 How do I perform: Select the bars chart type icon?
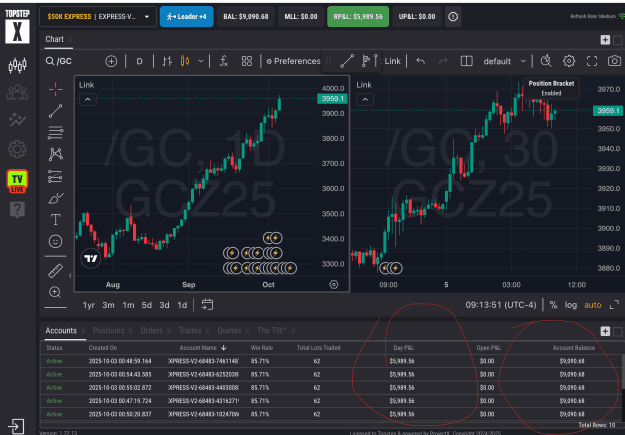pos(167,61)
